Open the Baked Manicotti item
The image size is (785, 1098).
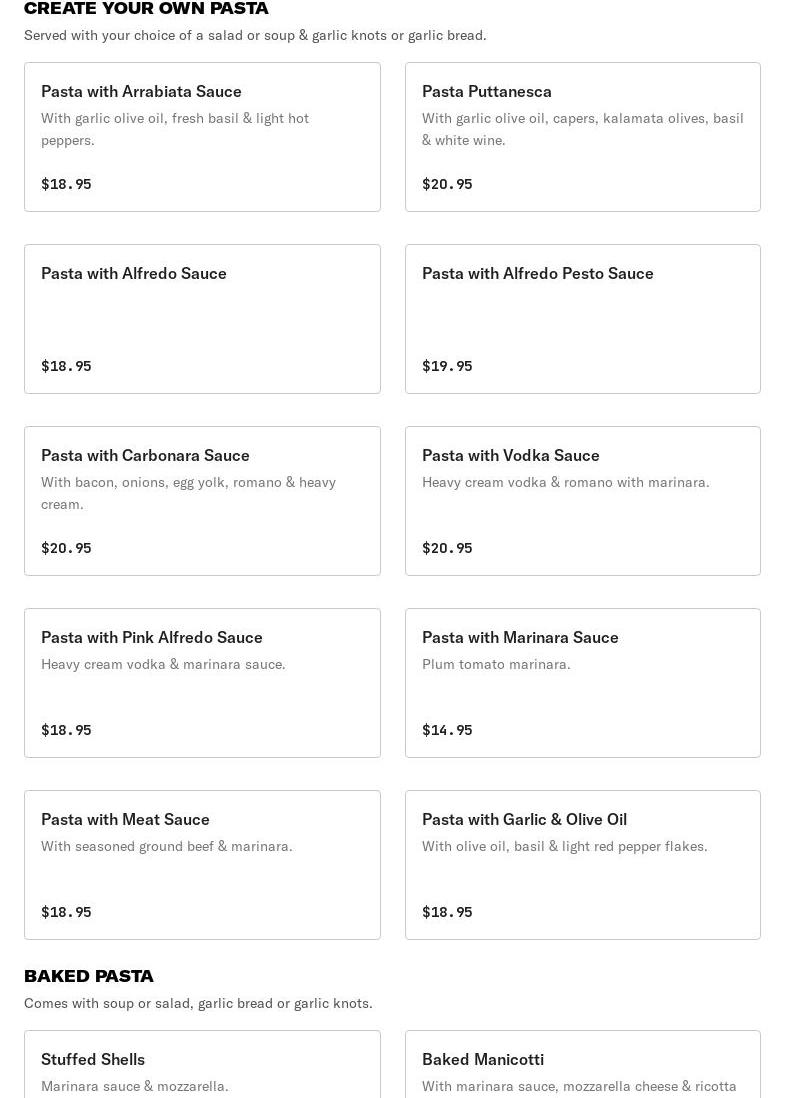[583, 1064]
